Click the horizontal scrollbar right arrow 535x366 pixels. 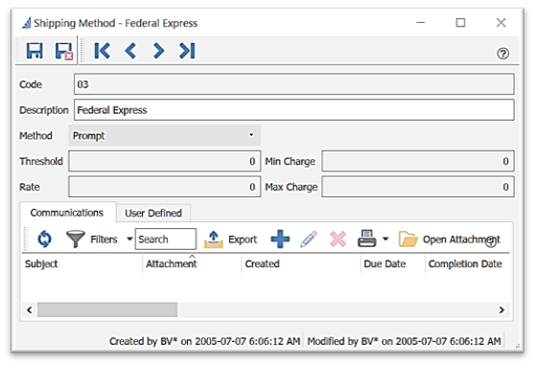(502, 310)
